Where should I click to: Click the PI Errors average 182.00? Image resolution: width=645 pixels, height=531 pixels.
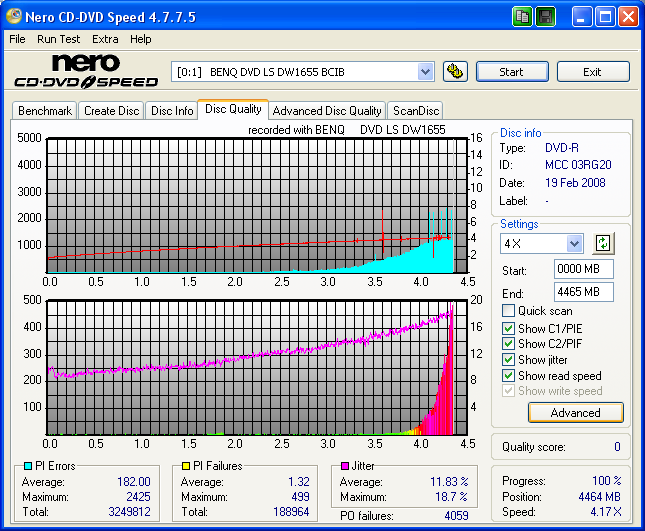point(134,481)
